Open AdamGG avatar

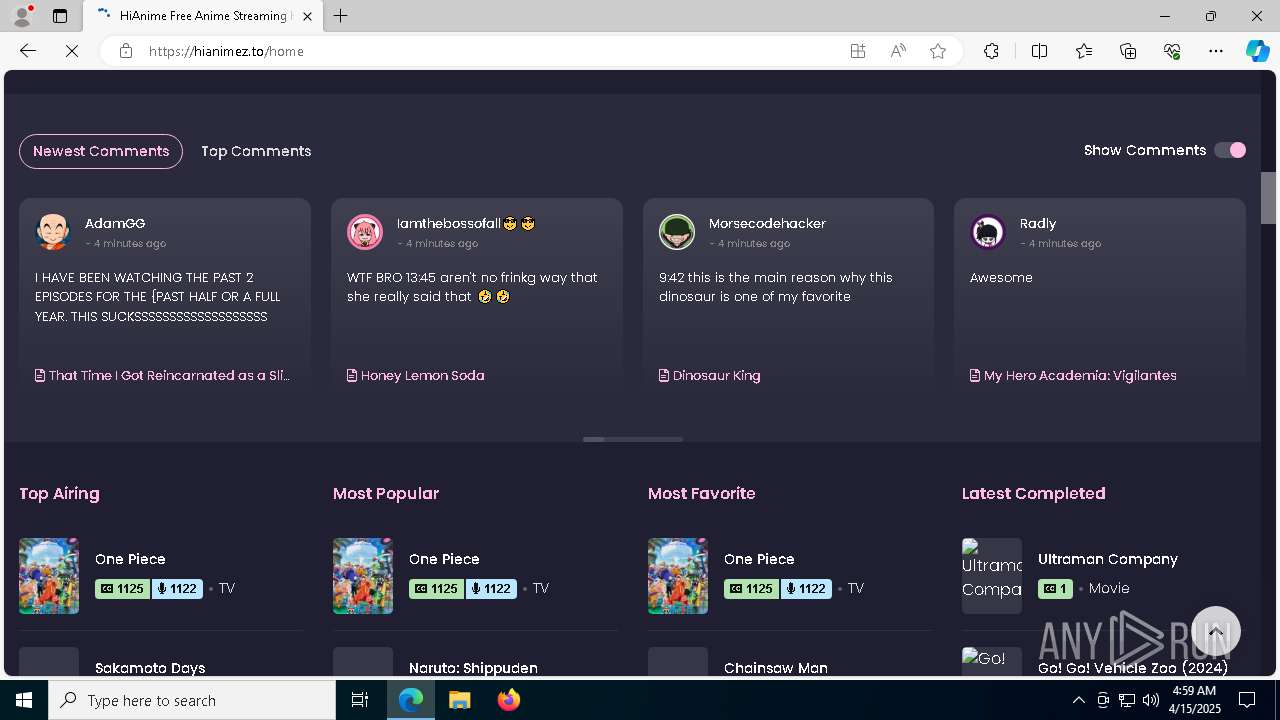[x=53, y=231]
